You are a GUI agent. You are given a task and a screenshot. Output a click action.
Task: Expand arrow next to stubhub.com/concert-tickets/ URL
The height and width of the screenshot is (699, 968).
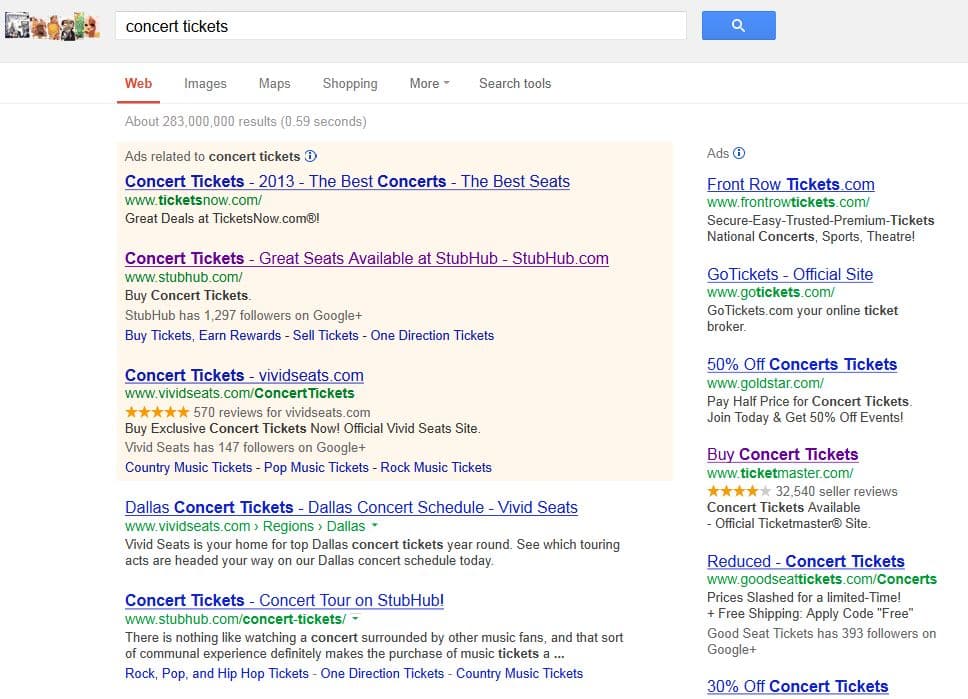[355, 618]
